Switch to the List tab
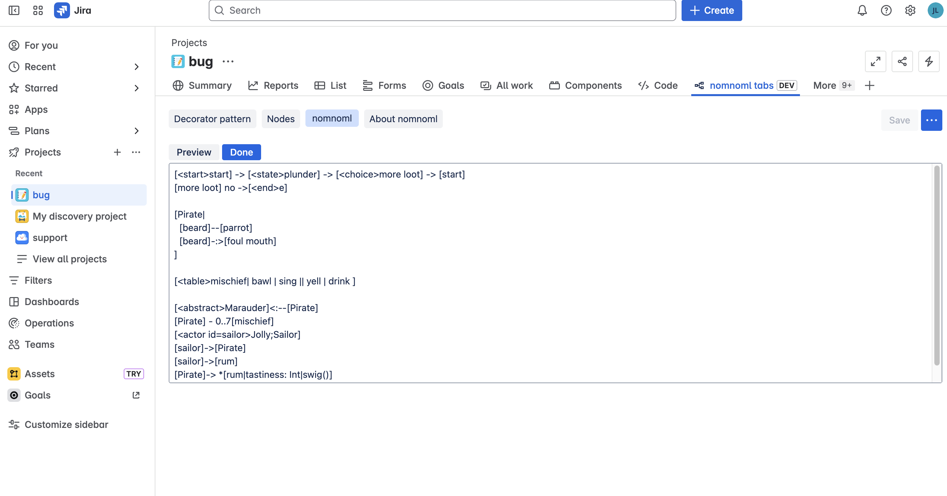947x496 pixels. (x=330, y=86)
